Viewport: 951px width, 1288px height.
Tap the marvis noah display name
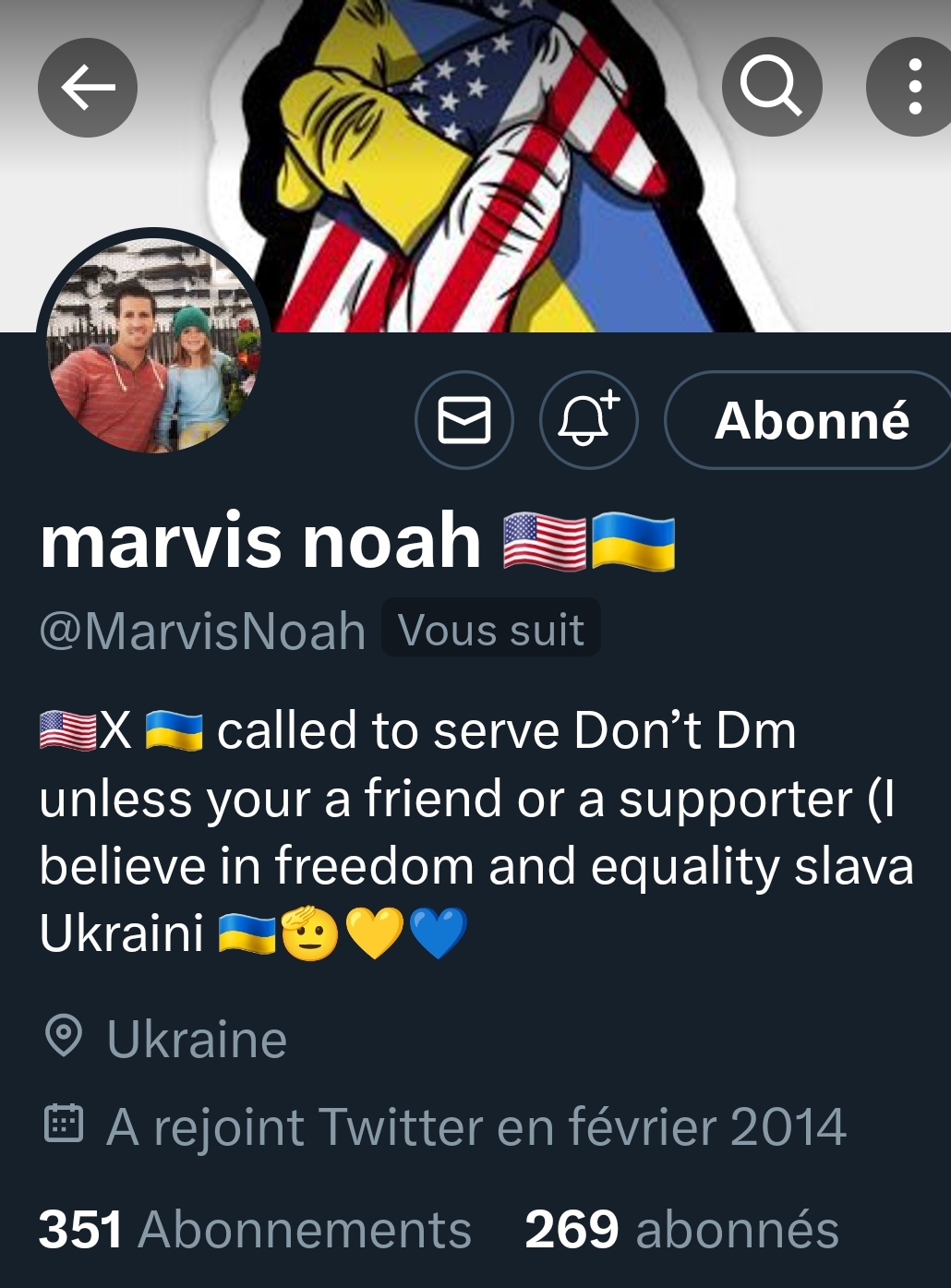pyautogui.click(x=260, y=540)
